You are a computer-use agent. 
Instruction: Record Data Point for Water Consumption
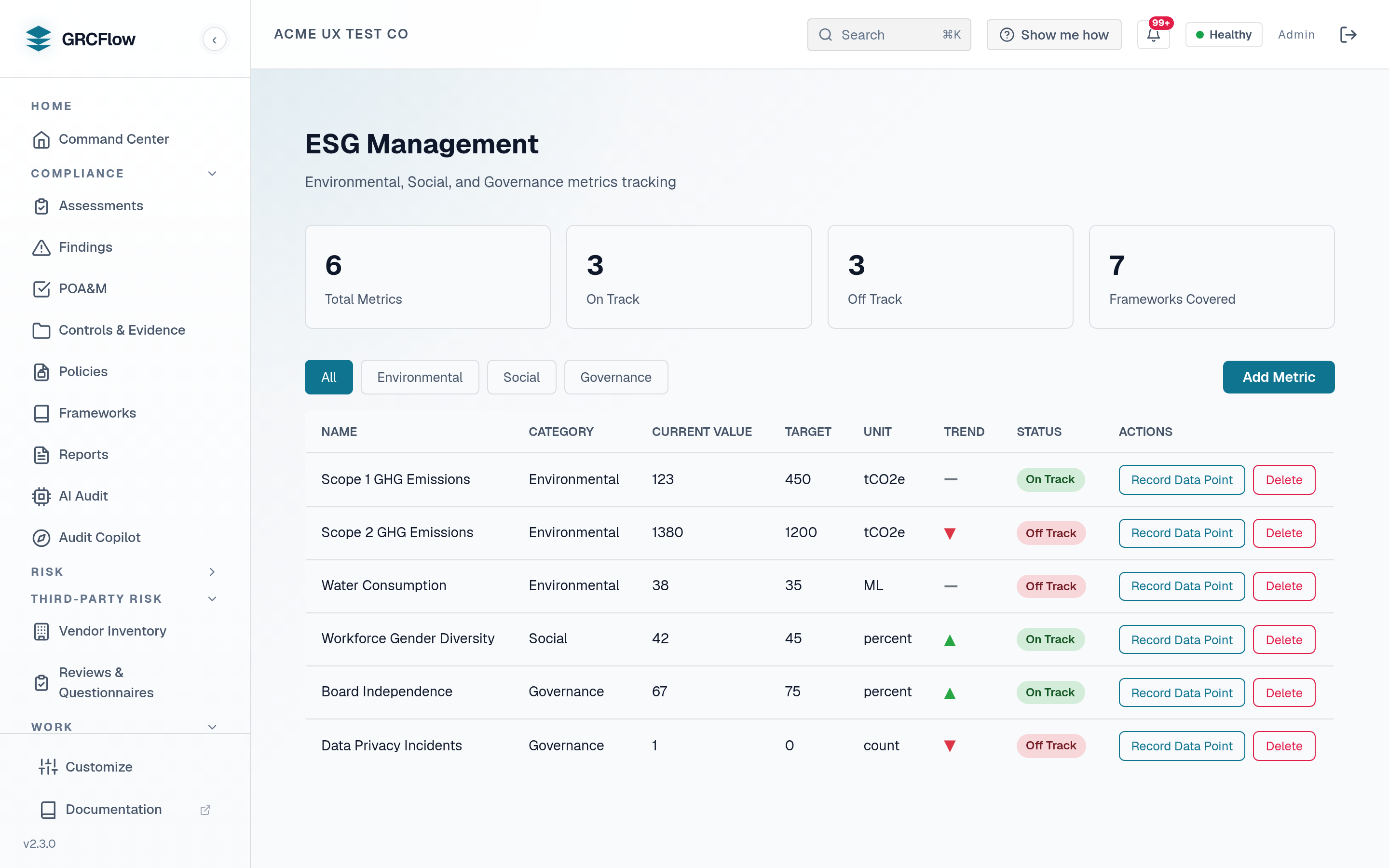pyautogui.click(x=1182, y=586)
